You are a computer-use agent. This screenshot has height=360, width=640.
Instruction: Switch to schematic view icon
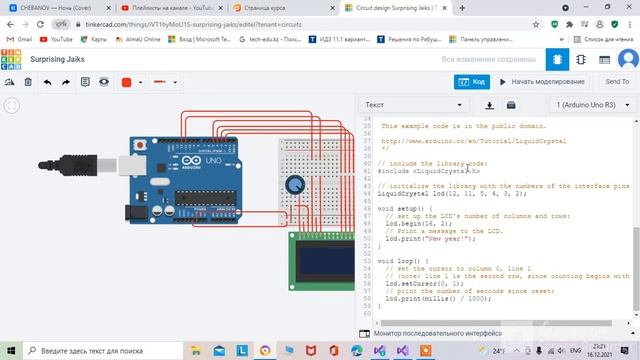pyautogui.click(x=581, y=60)
